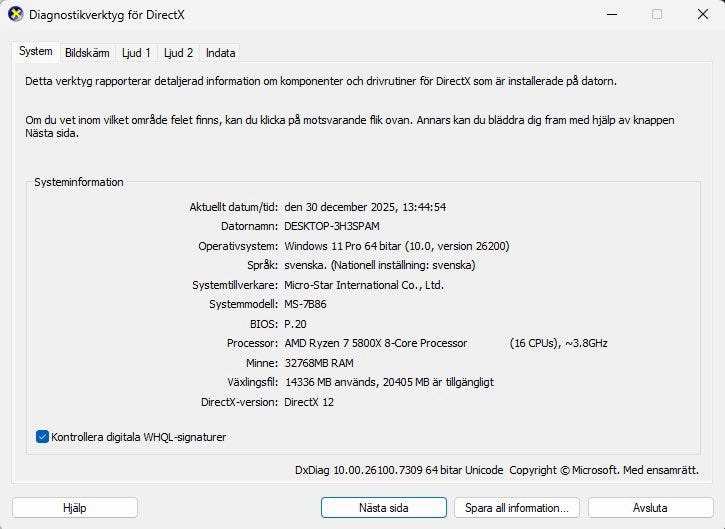Click the DirectX logo icon in title bar
This screenshot has width=725, height=529.
point(15,14)
